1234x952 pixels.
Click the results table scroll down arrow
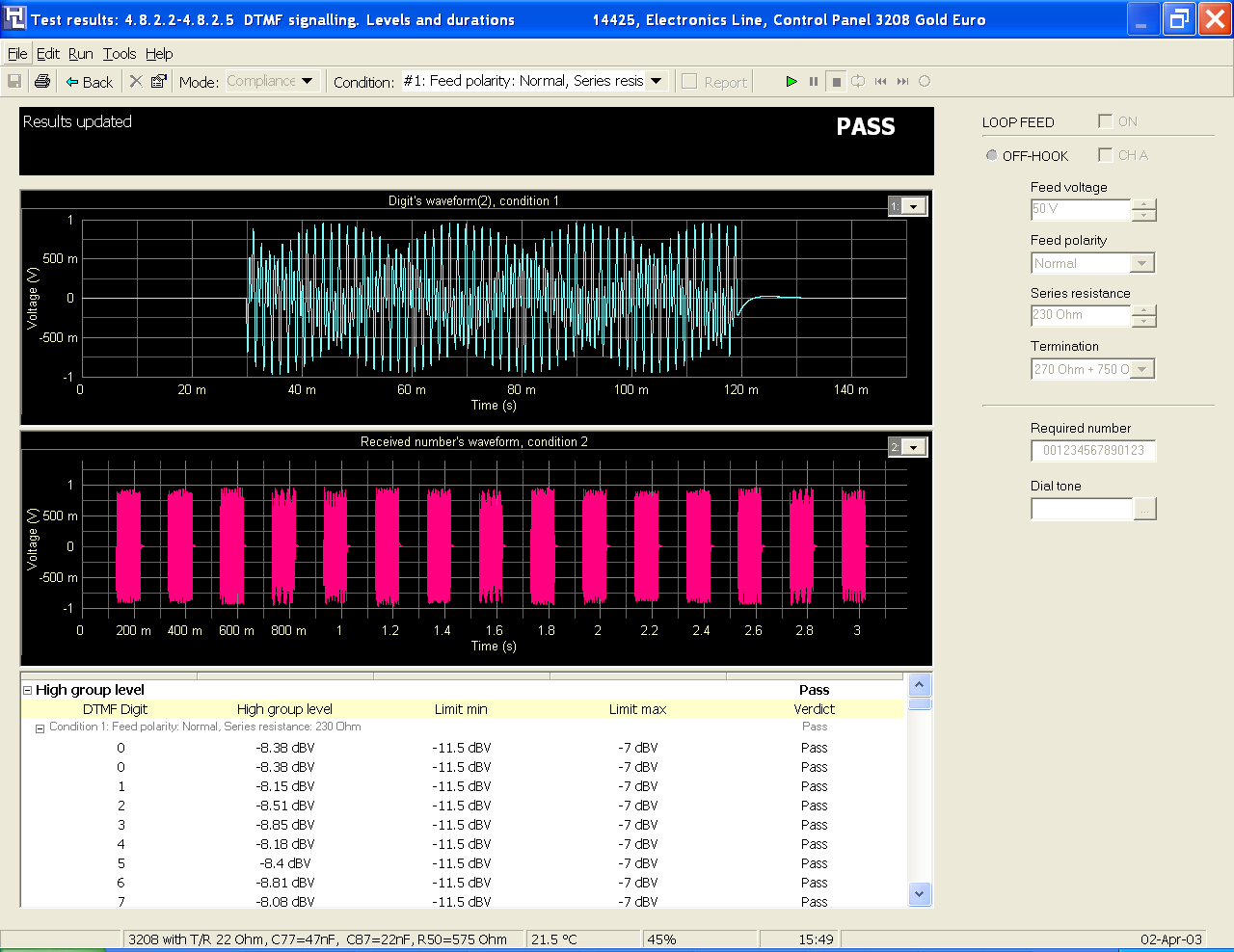coord(920,894)
